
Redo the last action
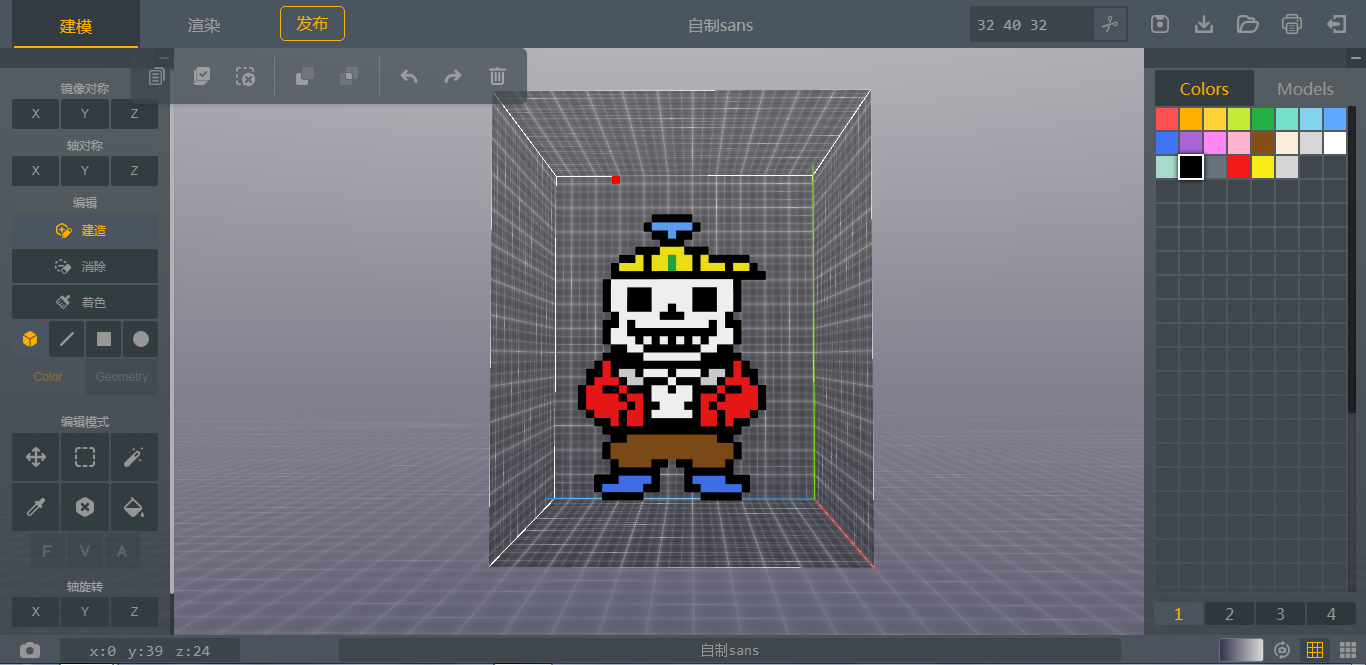[x=453, y=76]
